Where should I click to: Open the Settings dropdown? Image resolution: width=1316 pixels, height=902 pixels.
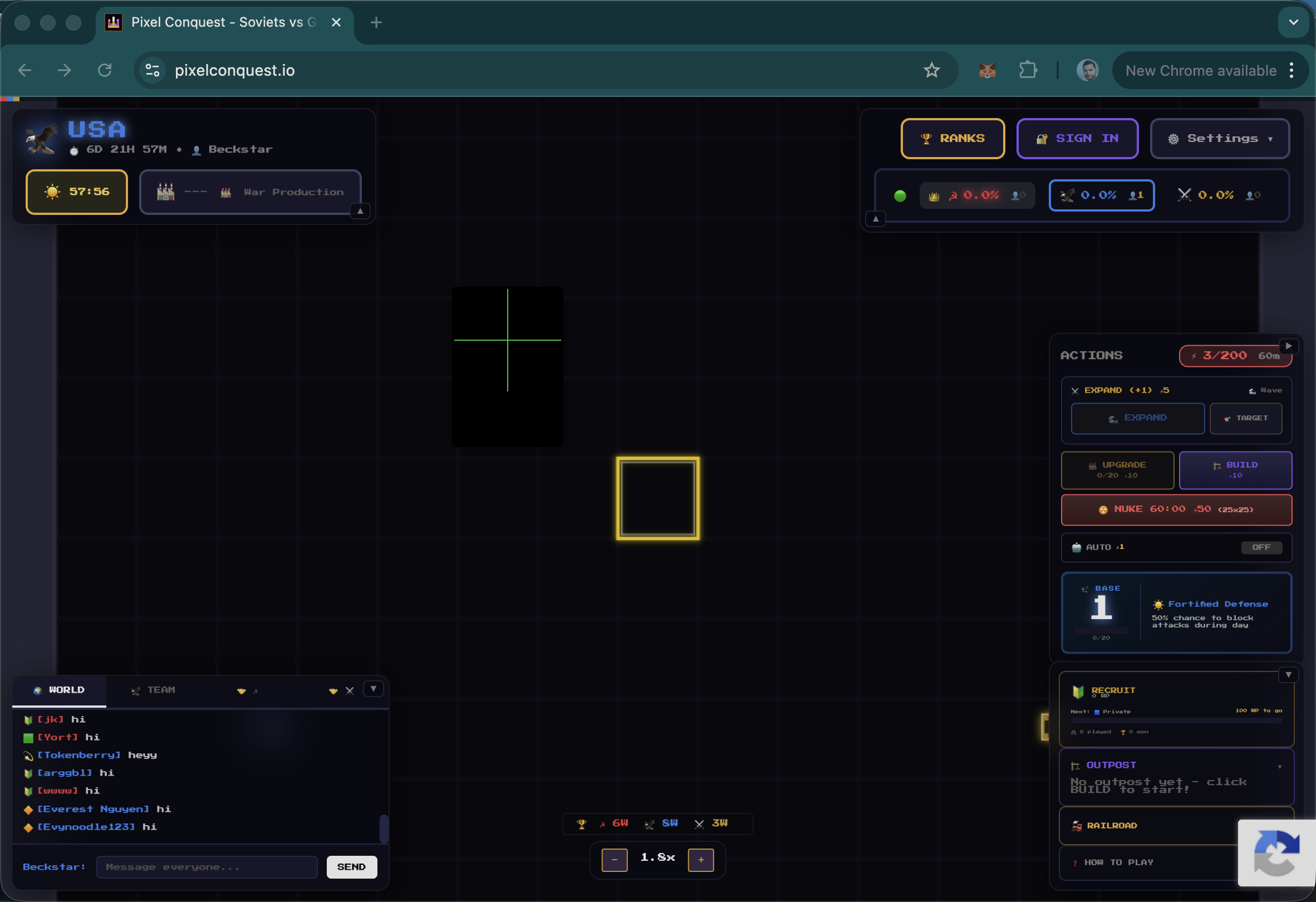coord(1220,138)
